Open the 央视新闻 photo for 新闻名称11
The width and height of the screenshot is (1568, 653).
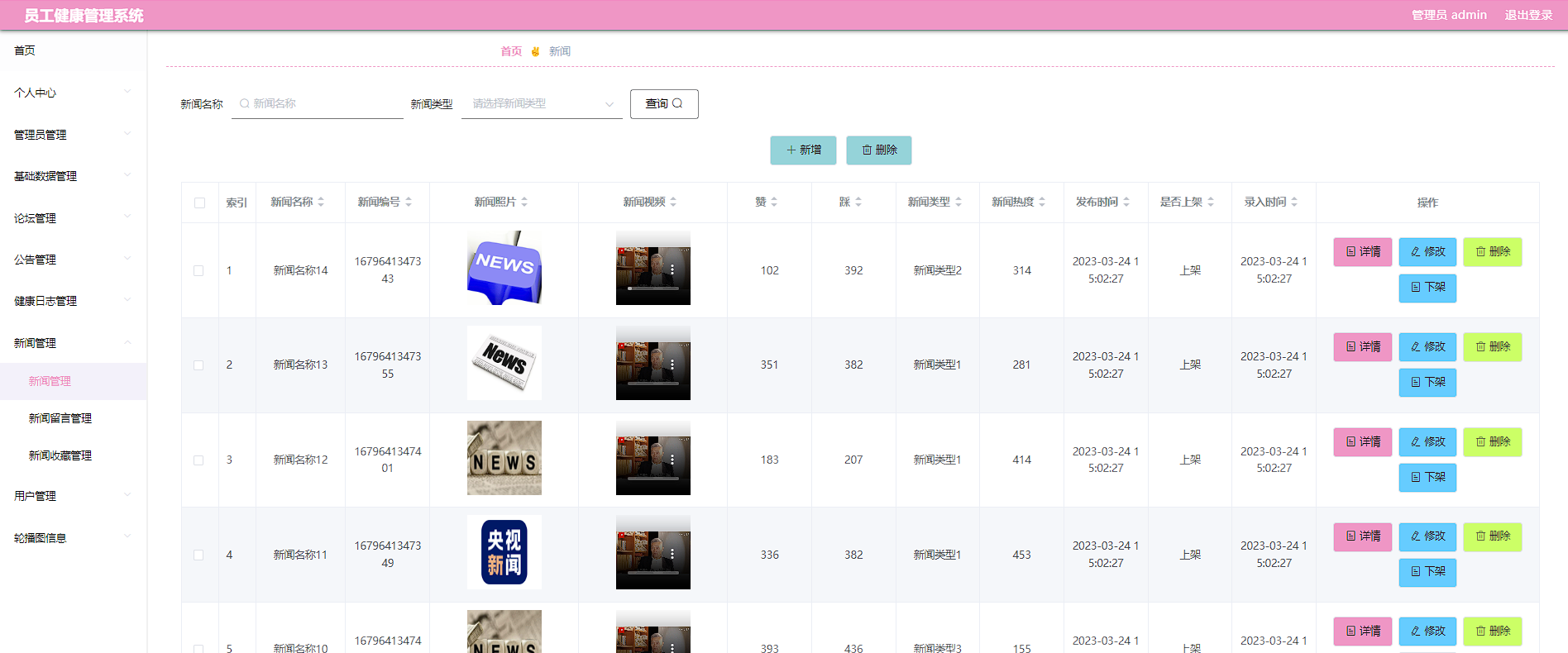pyautogui.click(x=504, y=552)
